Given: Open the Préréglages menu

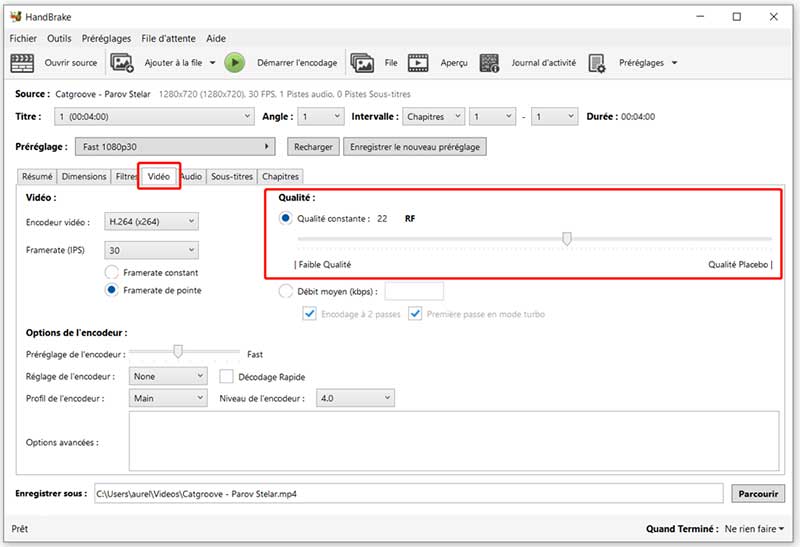Looking at the screenshot, I should point(106,38).
